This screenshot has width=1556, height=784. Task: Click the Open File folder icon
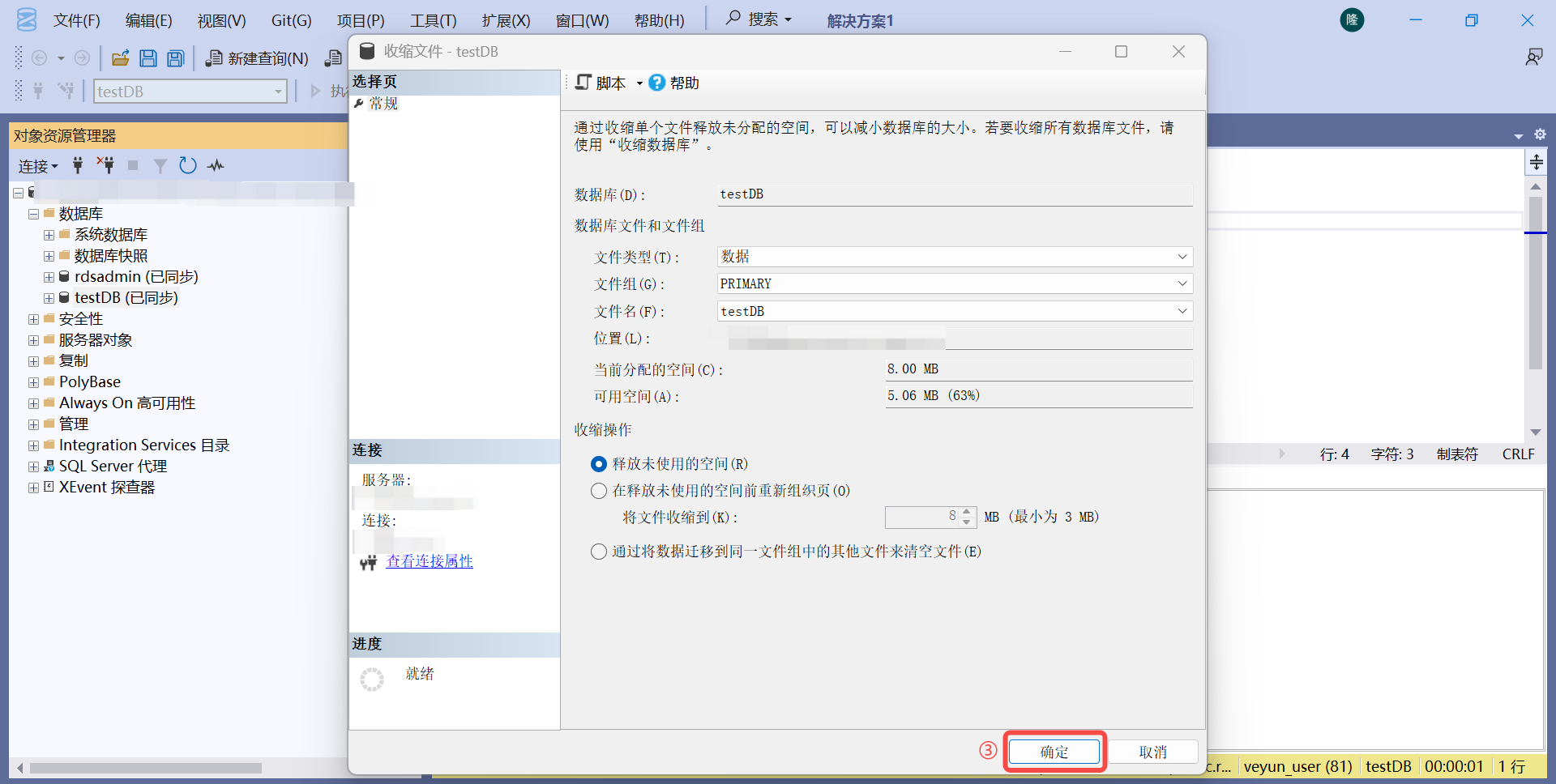pyautogui.click(x=121, y=58)
